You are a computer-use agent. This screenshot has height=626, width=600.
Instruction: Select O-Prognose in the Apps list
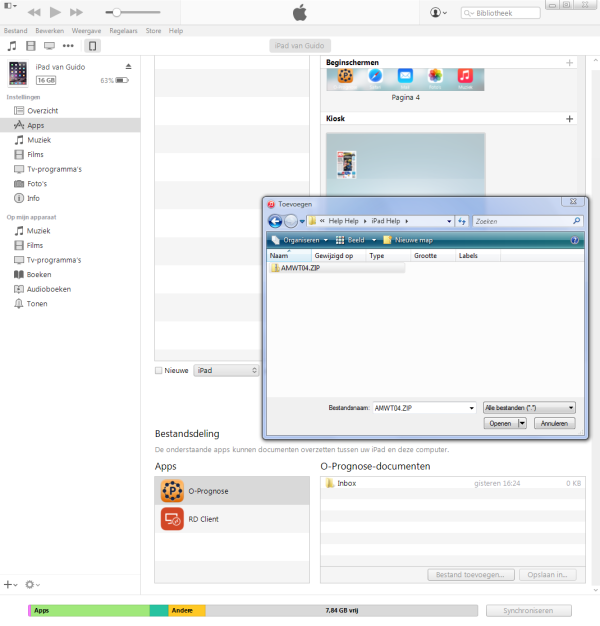232,491
